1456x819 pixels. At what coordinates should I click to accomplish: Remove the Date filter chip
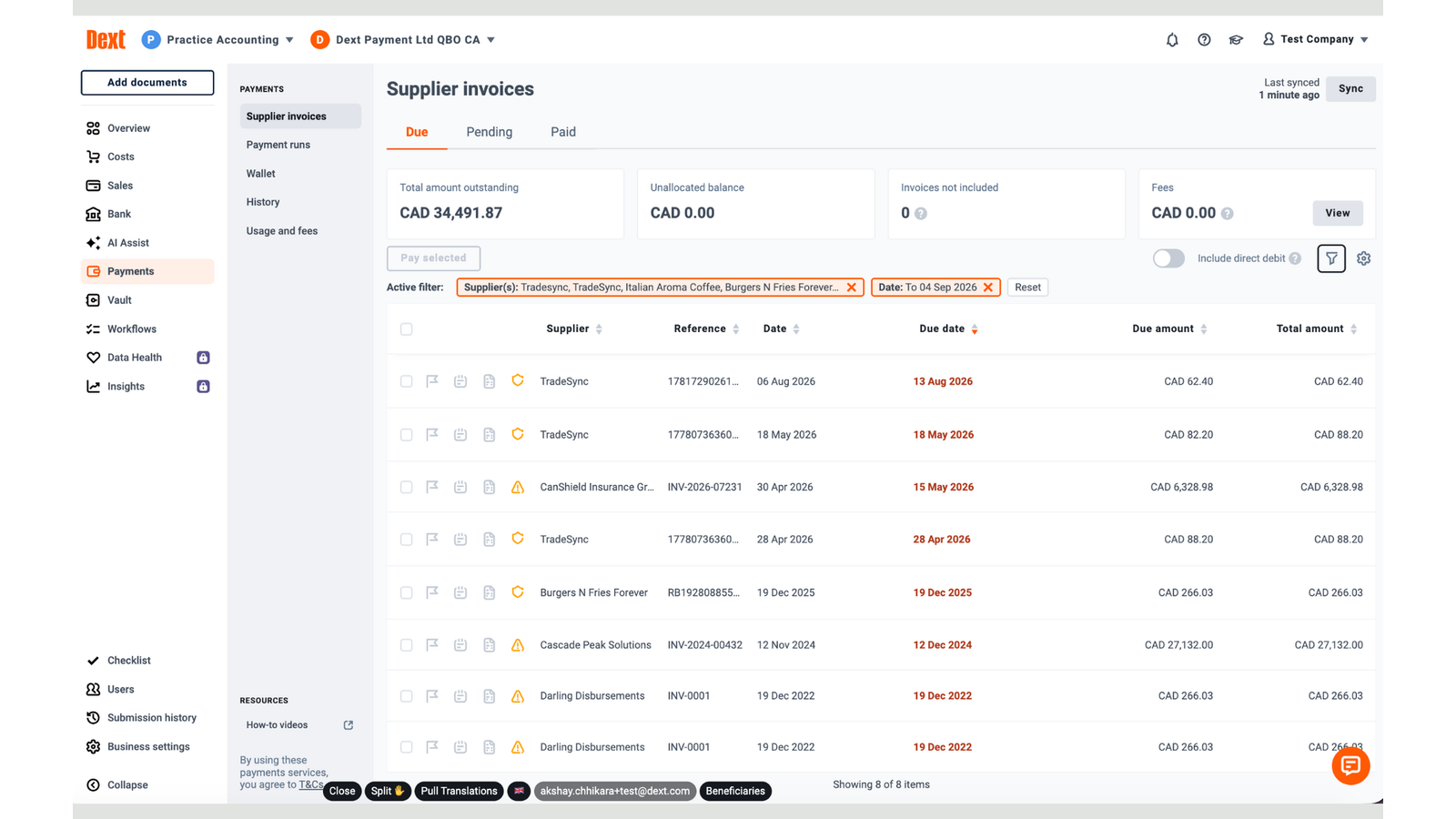tap(988, 288)
